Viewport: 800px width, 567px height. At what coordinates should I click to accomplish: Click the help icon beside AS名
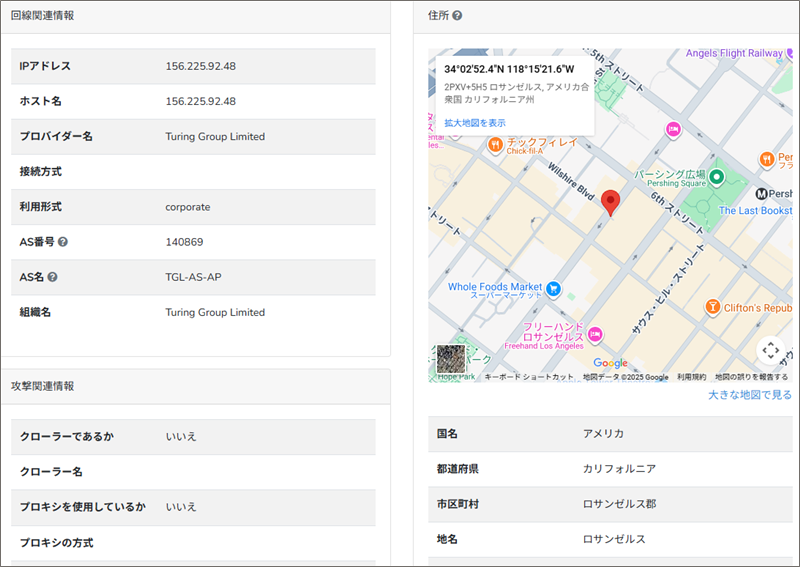52,277
